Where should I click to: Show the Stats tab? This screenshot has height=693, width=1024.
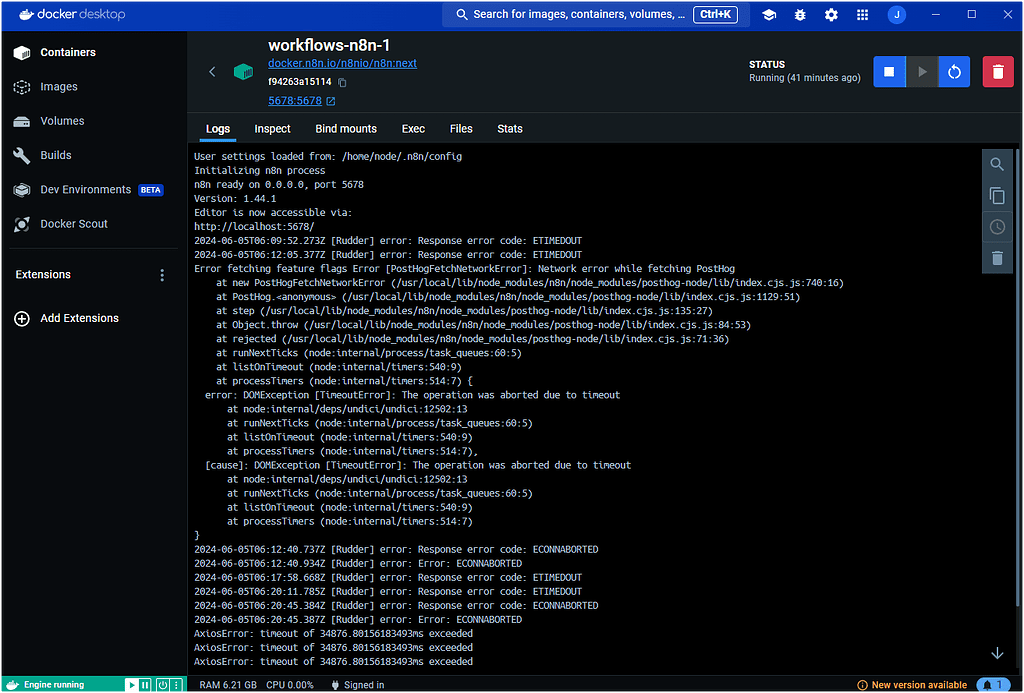pyautogui.click(x=510, y=129)
